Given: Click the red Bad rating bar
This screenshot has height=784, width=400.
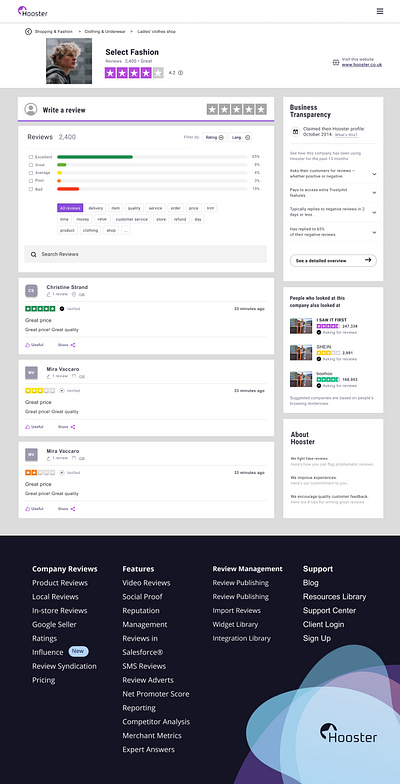Looking at the screenshot, I should pyautogui.click(x=68, y=189).
